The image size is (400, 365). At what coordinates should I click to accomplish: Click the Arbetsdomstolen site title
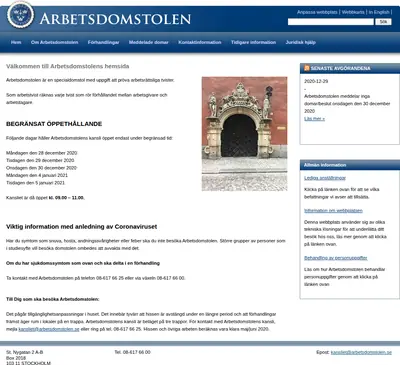point(115,19)
